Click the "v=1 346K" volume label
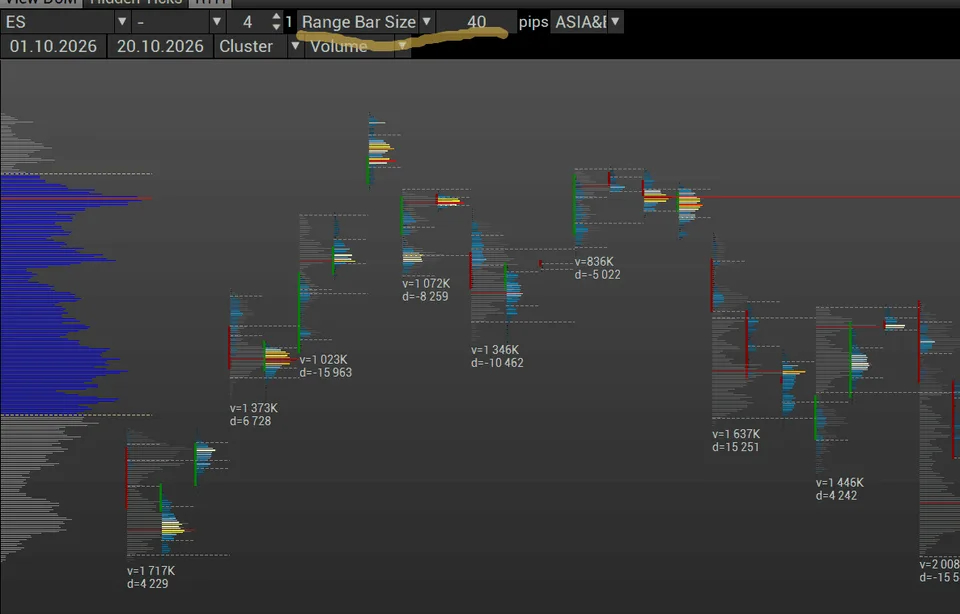The height and width of the screenshot is (614, 960). click(495, 350)
